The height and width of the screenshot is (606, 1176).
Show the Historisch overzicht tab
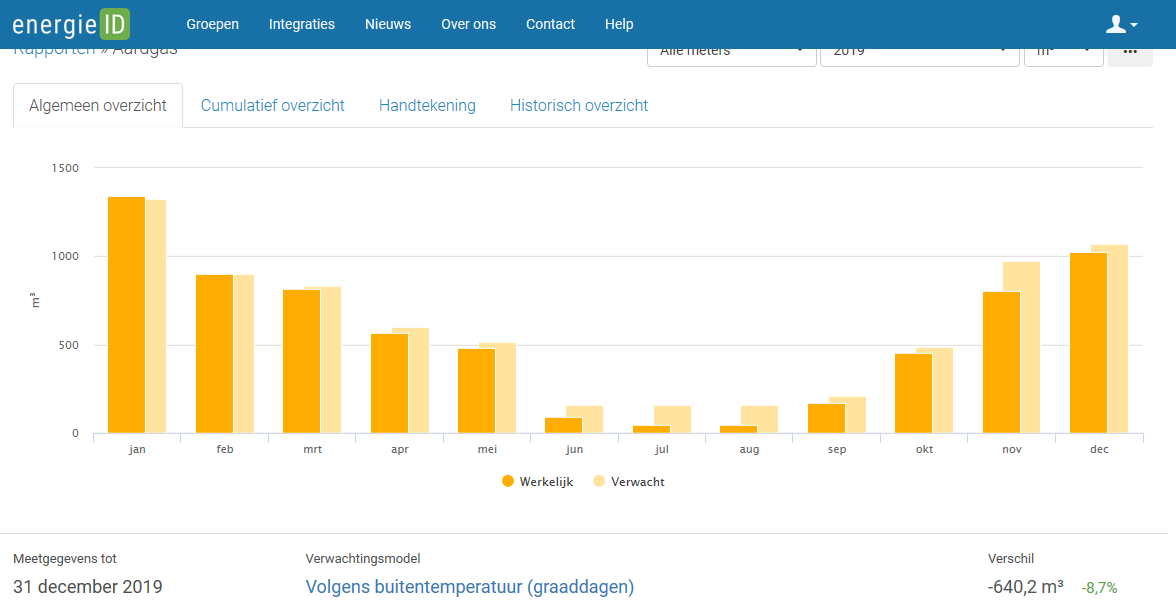pos(578,106)
